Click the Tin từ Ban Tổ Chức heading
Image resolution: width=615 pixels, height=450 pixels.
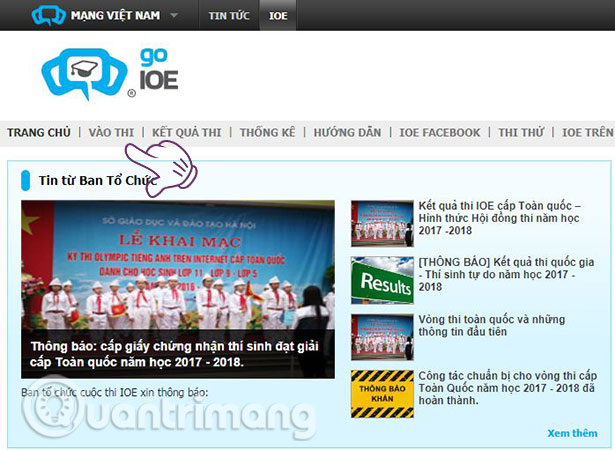[x=98, y=180]
